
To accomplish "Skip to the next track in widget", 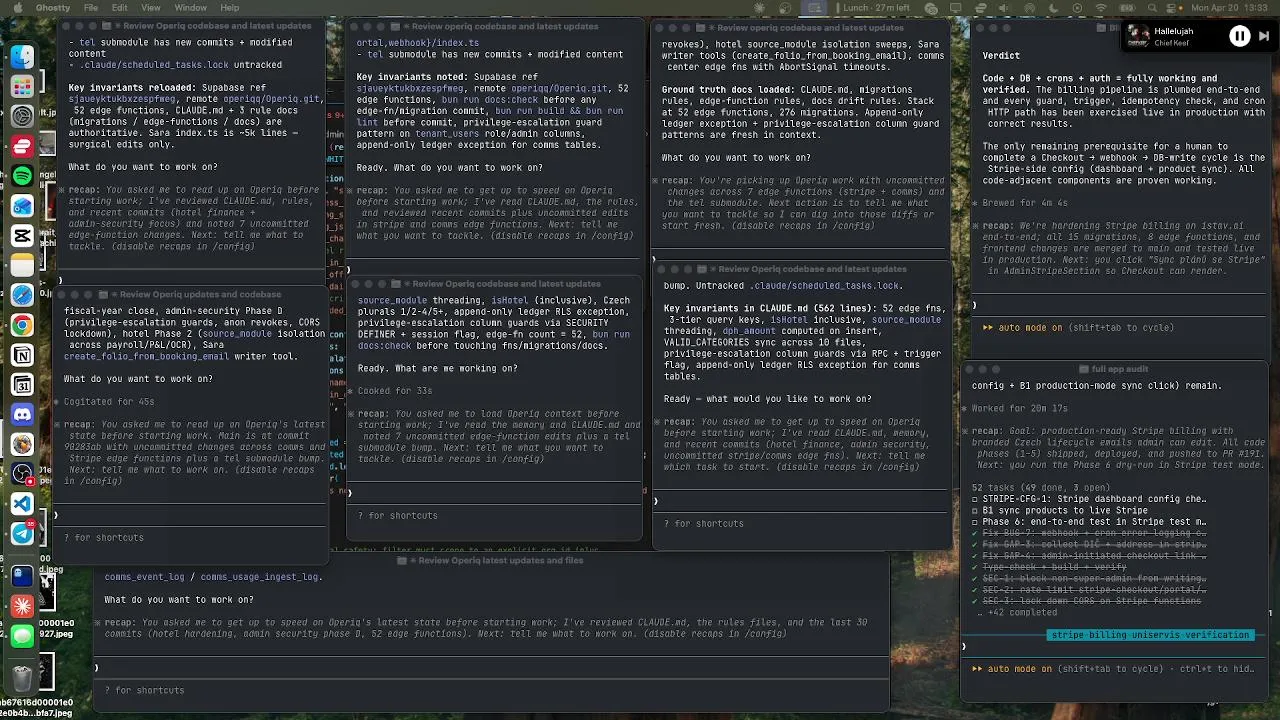I will [x=1265, y=36].
